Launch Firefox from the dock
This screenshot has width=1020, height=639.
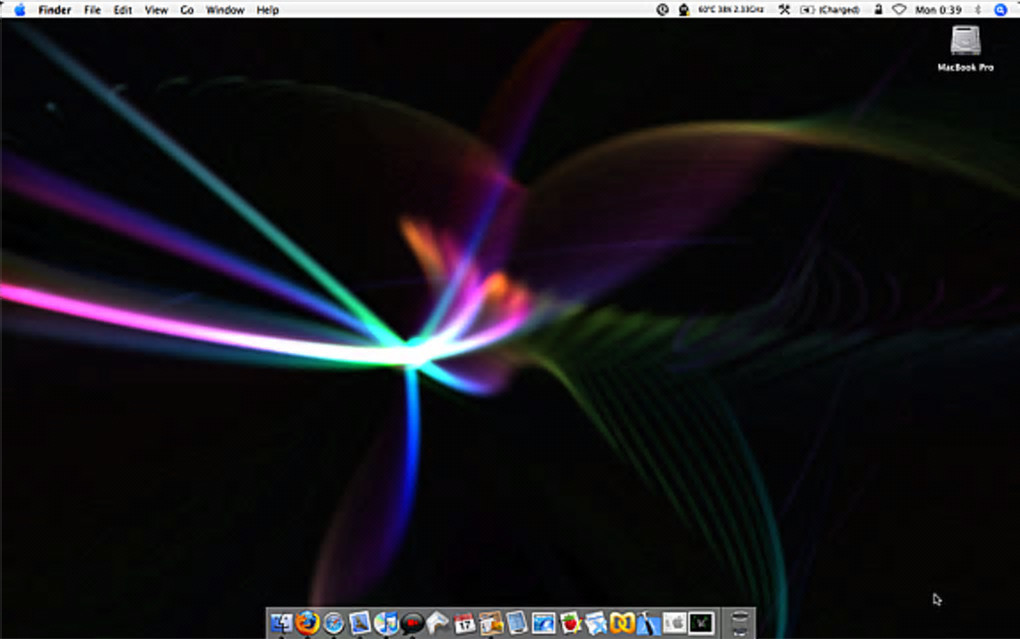(307, 623)
